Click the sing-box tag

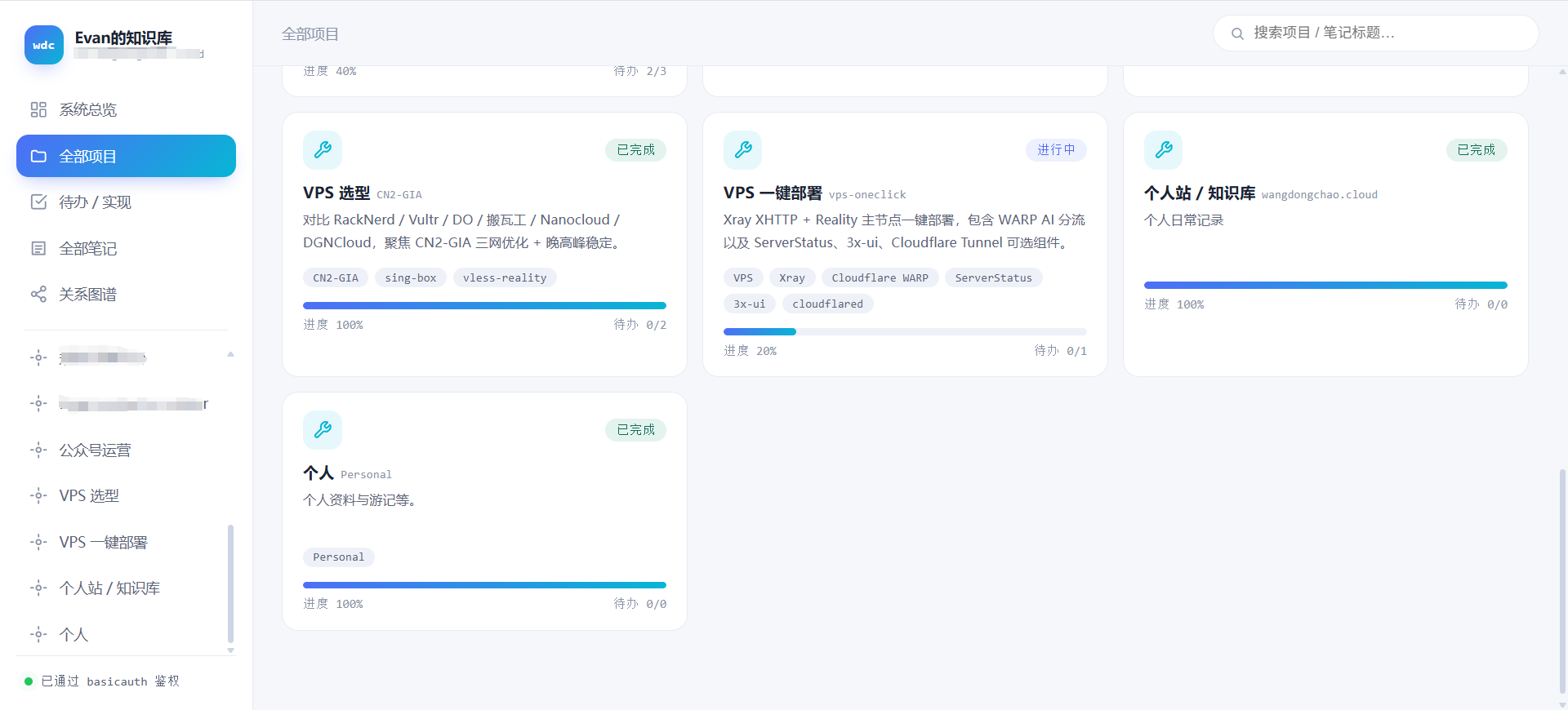point(411,278)
